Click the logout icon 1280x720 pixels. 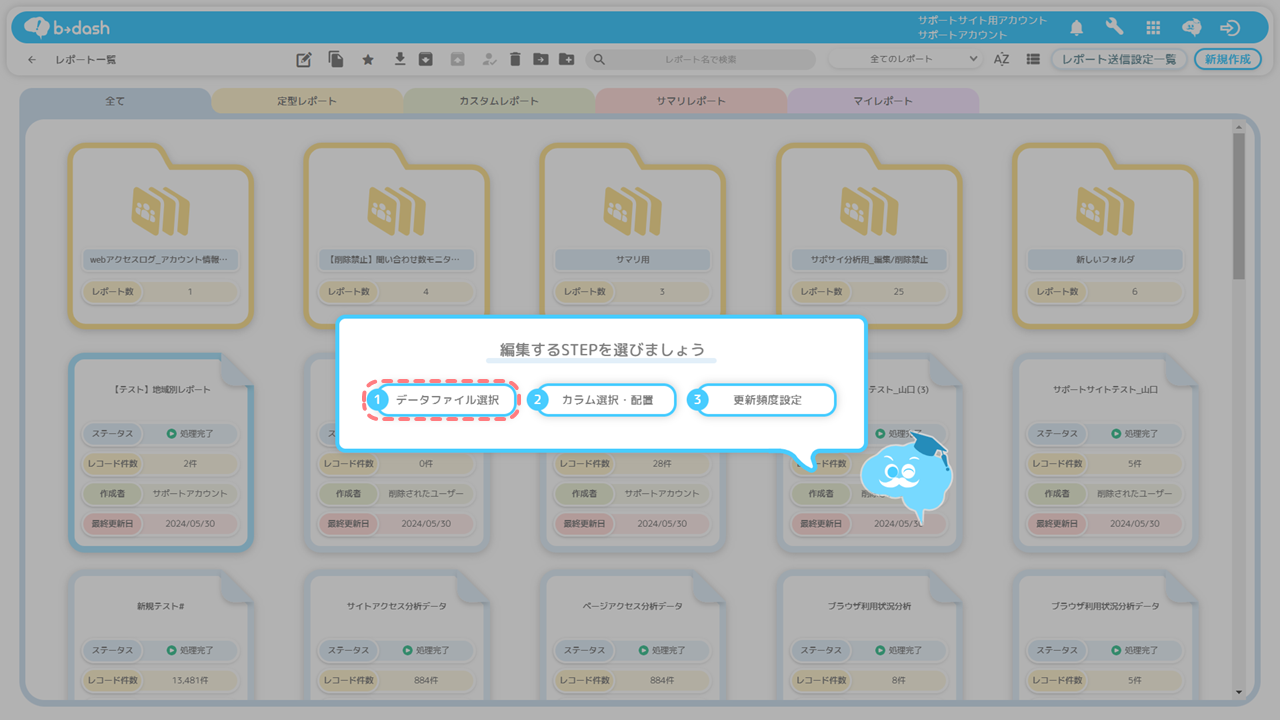(x=1231, y=27)
